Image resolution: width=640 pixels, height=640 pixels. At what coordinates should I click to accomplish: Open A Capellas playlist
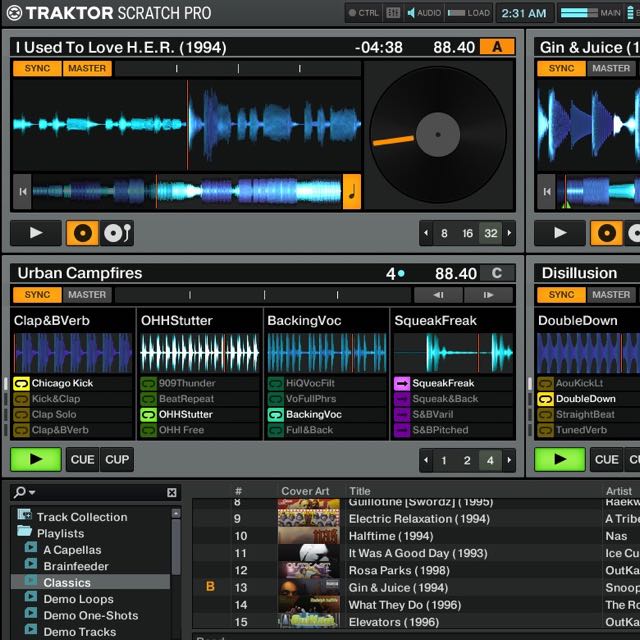click(72, 550)
